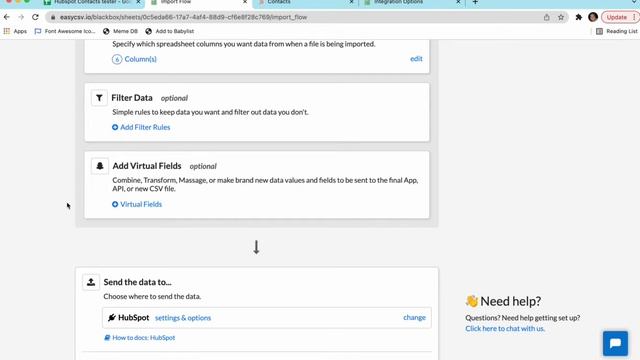Click the edit link for columns

click(416, 58)
